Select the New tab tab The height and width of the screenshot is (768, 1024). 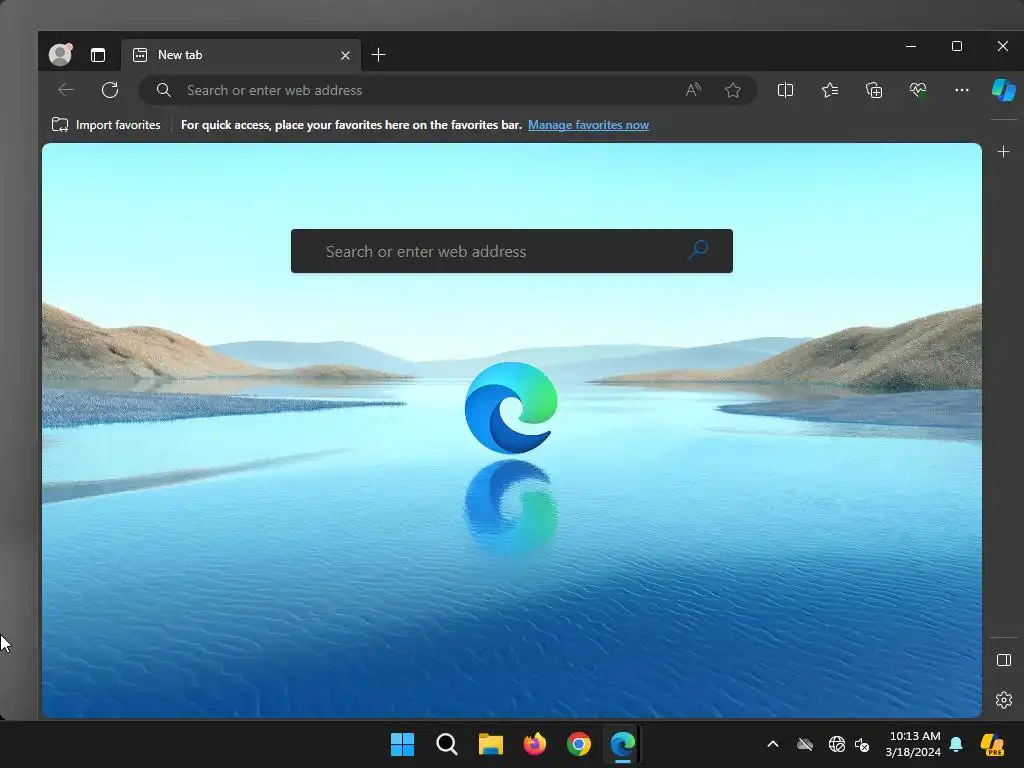click(x=242, y=55)
